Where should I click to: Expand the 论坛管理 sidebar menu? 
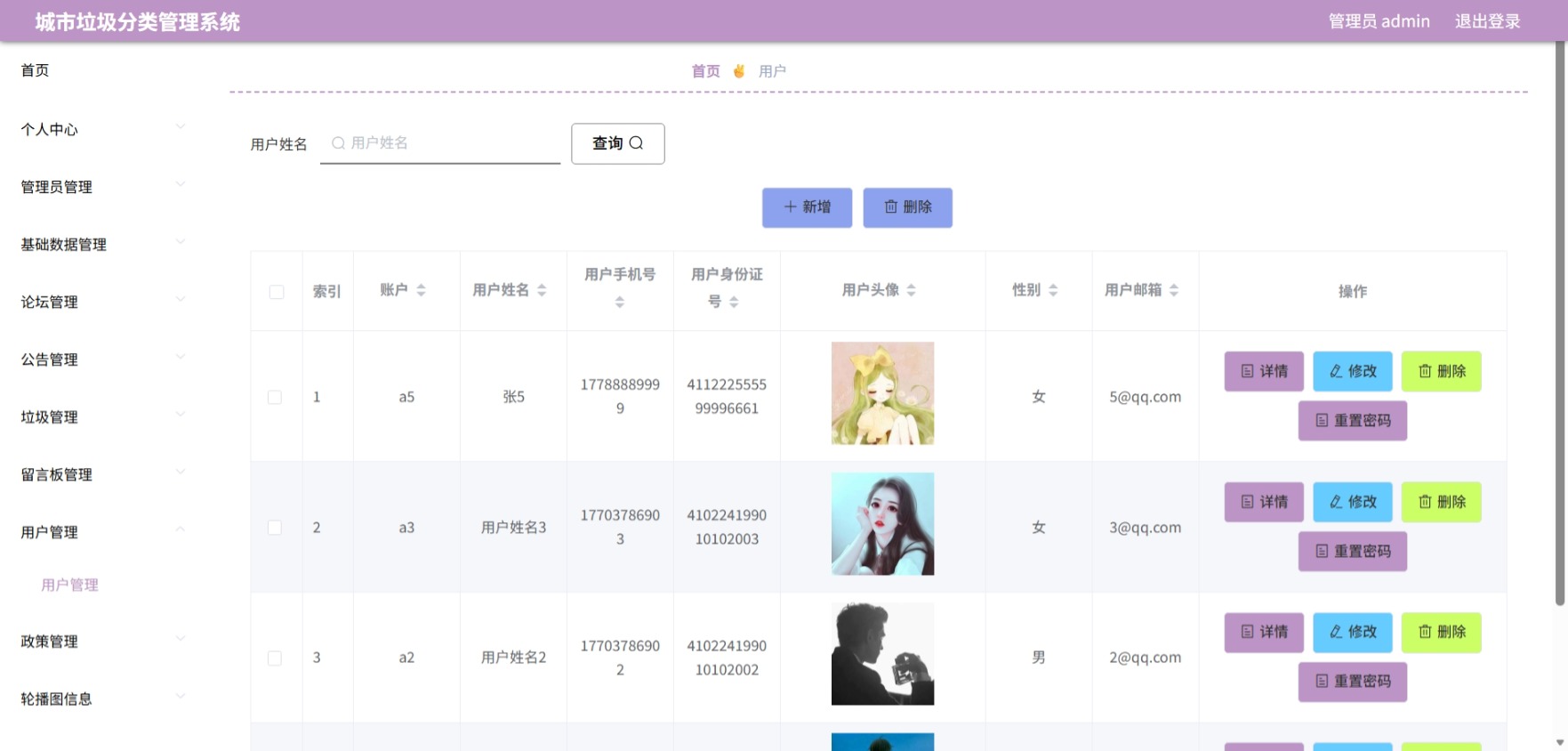[181, 300]
